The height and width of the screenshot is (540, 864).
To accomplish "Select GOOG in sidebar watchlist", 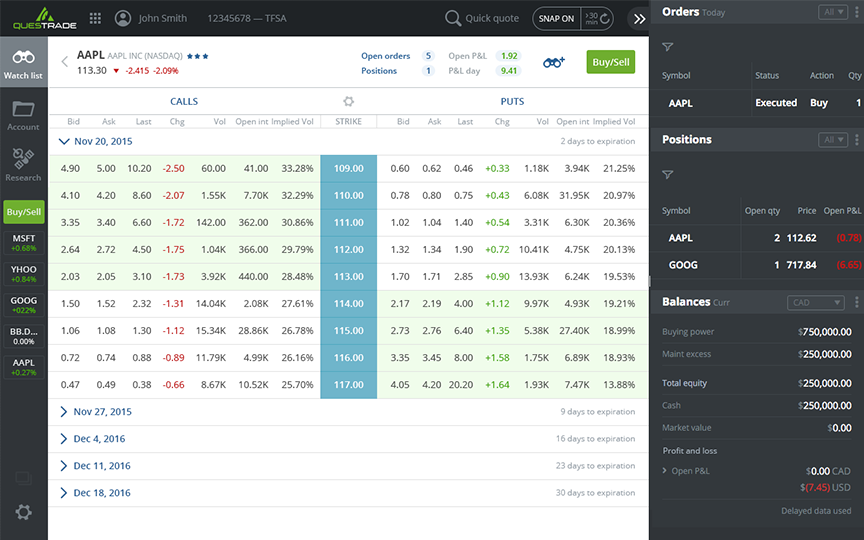I will point(24,305).
